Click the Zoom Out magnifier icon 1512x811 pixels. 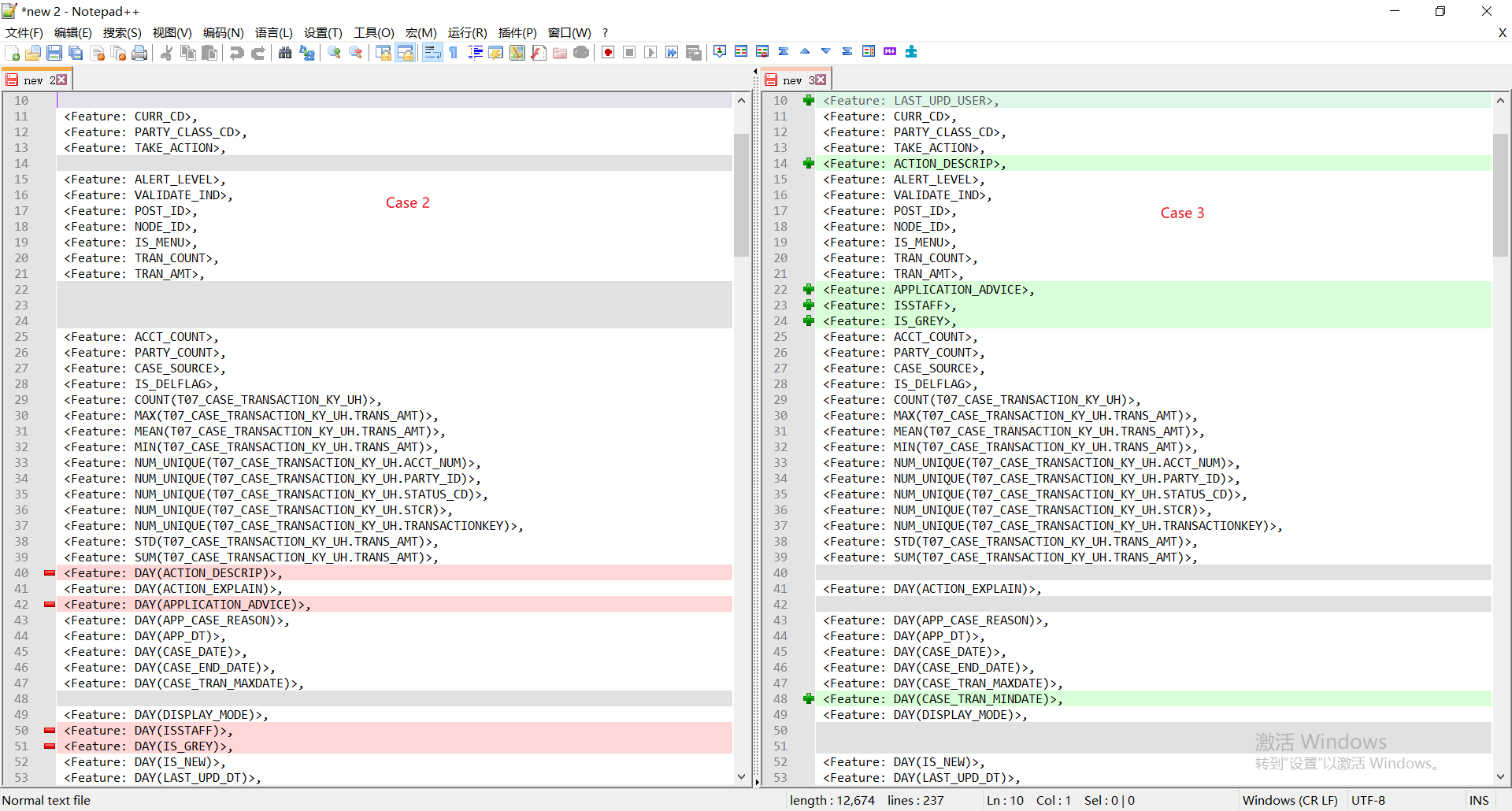tap(356, 53)
